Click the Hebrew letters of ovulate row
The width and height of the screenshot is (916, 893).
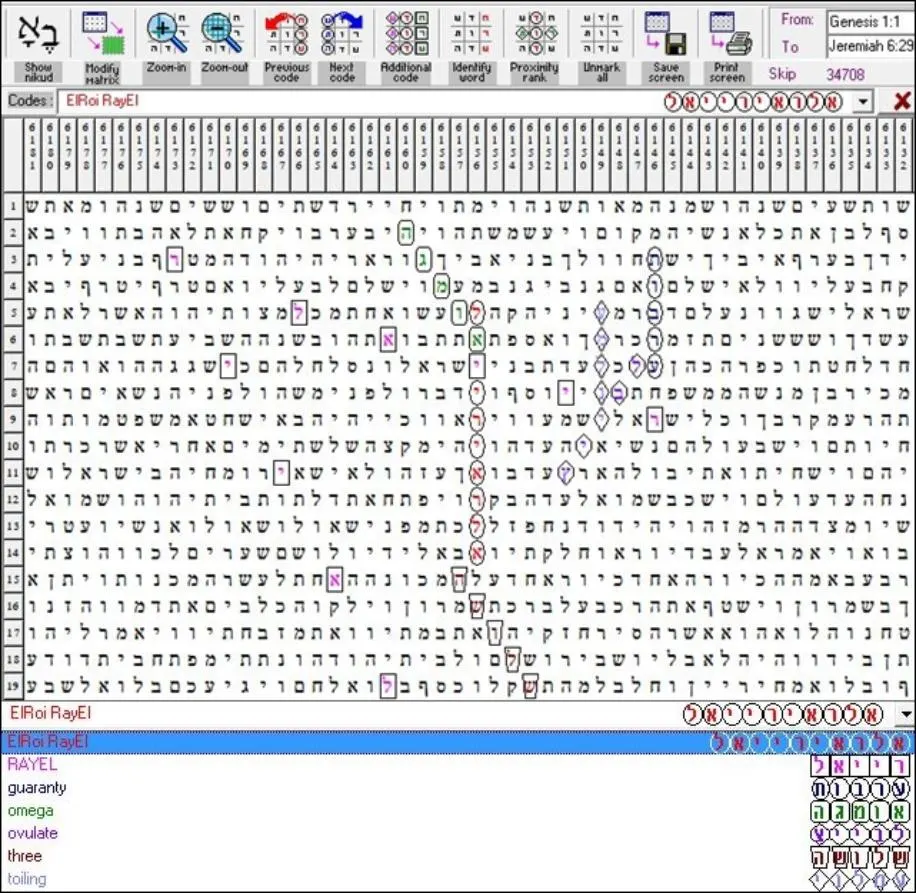point(860,834)
